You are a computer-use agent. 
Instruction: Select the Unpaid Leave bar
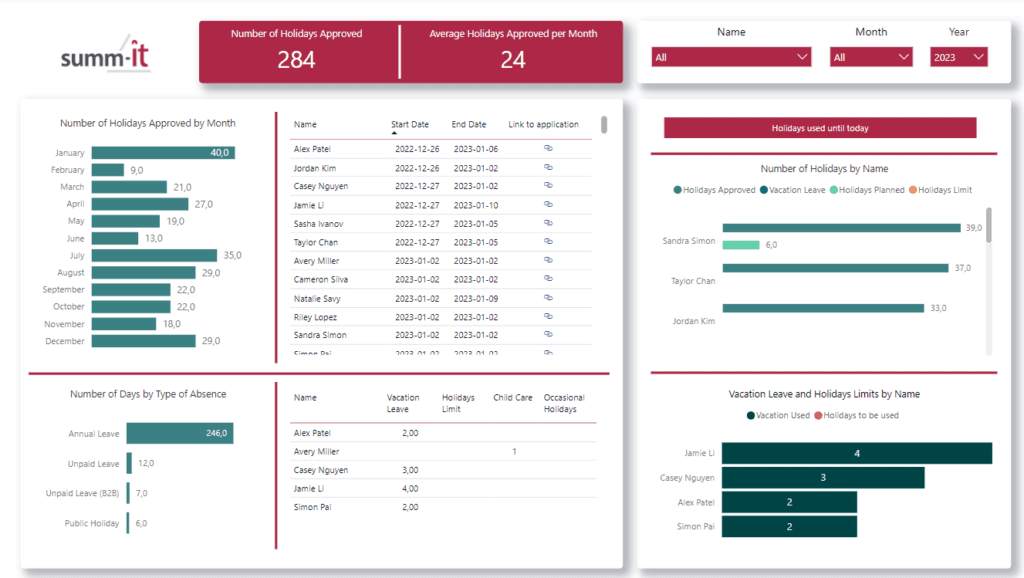(x=129, y=463)
